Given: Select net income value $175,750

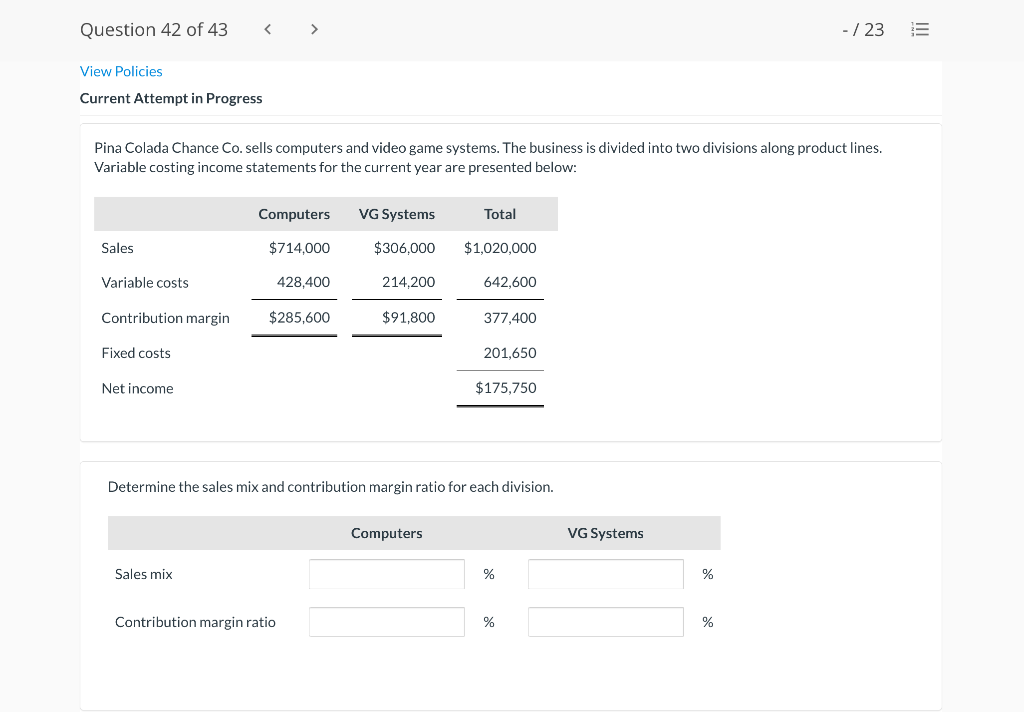Looking at the screenshot, I should point(505,388).
